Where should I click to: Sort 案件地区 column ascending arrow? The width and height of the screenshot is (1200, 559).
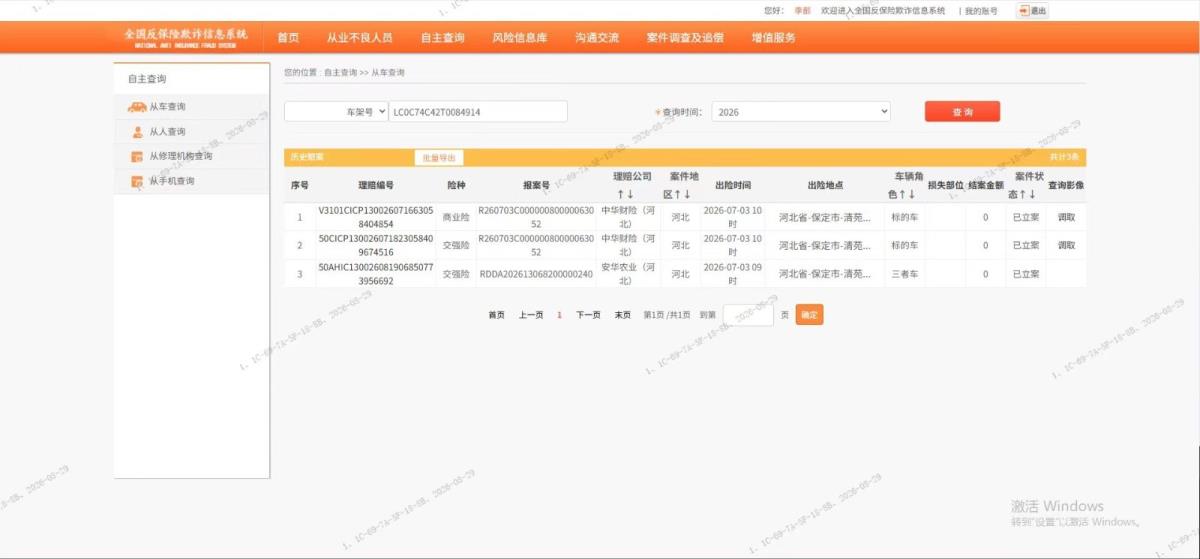(679, 194)
